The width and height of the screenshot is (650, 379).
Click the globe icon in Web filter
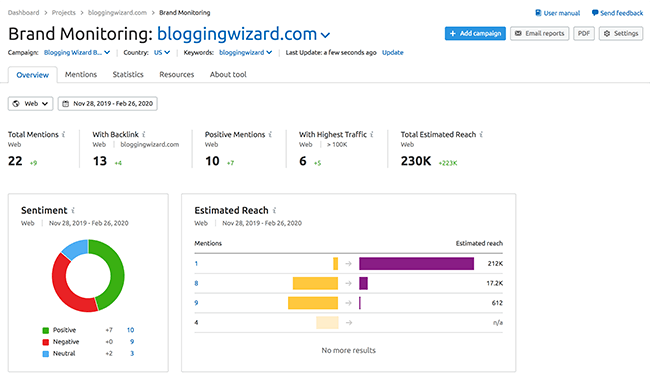coord(16,104)
